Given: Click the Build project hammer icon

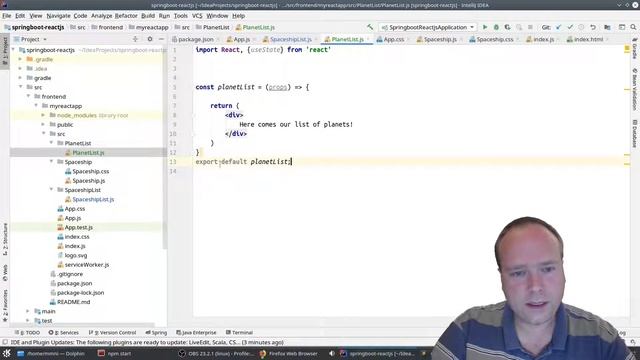Looking at the screenshot, I should pos(370,27).
